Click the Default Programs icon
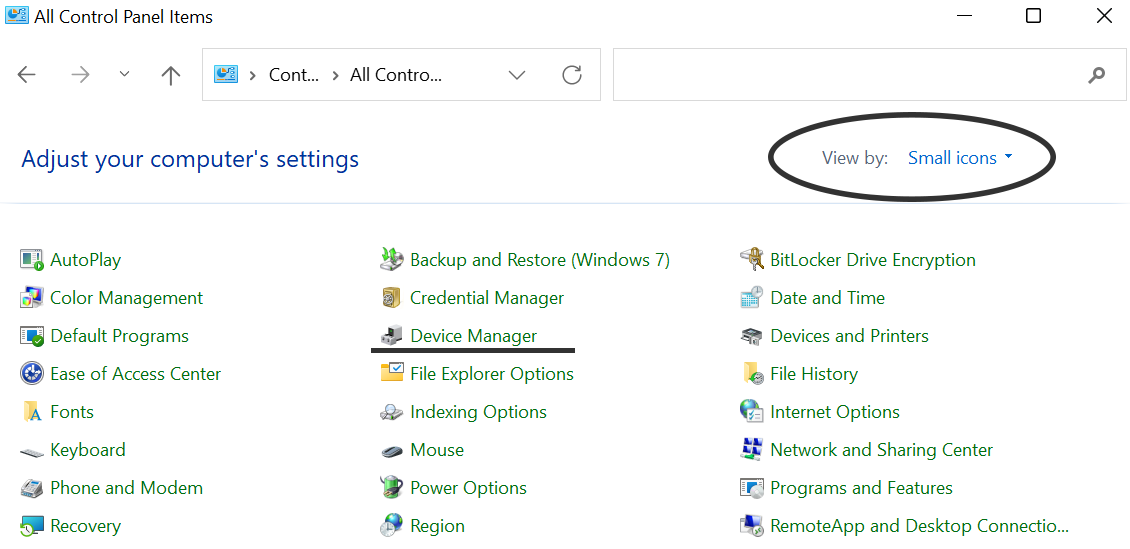Screen dimensions: 1130x549 pos(32,336)
